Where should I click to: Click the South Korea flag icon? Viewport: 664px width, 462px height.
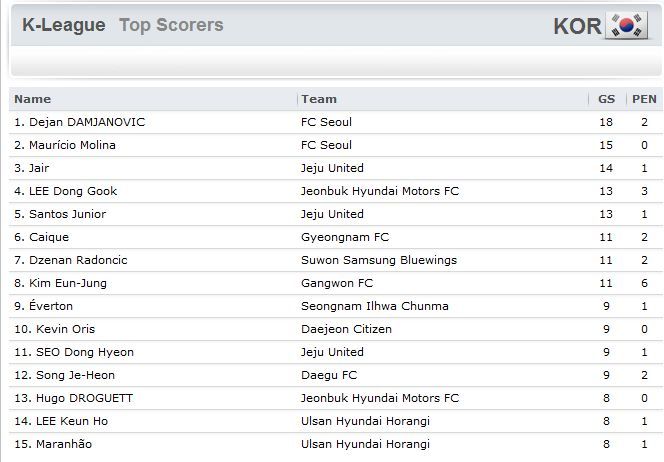tap(627, 25)
